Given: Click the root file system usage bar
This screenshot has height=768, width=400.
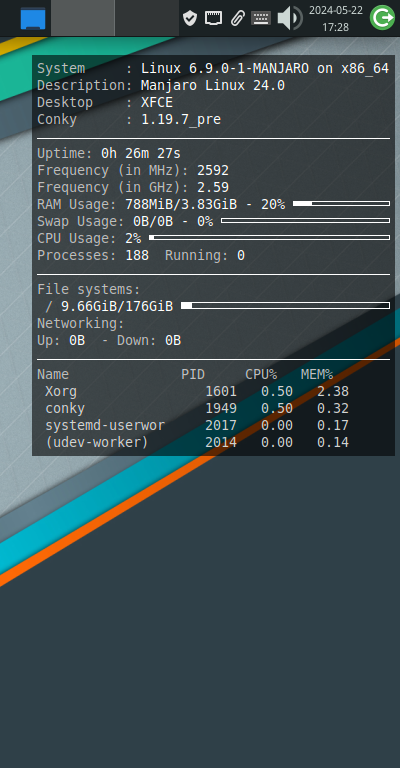Looking at the screenshot, I should click(285, 306).
